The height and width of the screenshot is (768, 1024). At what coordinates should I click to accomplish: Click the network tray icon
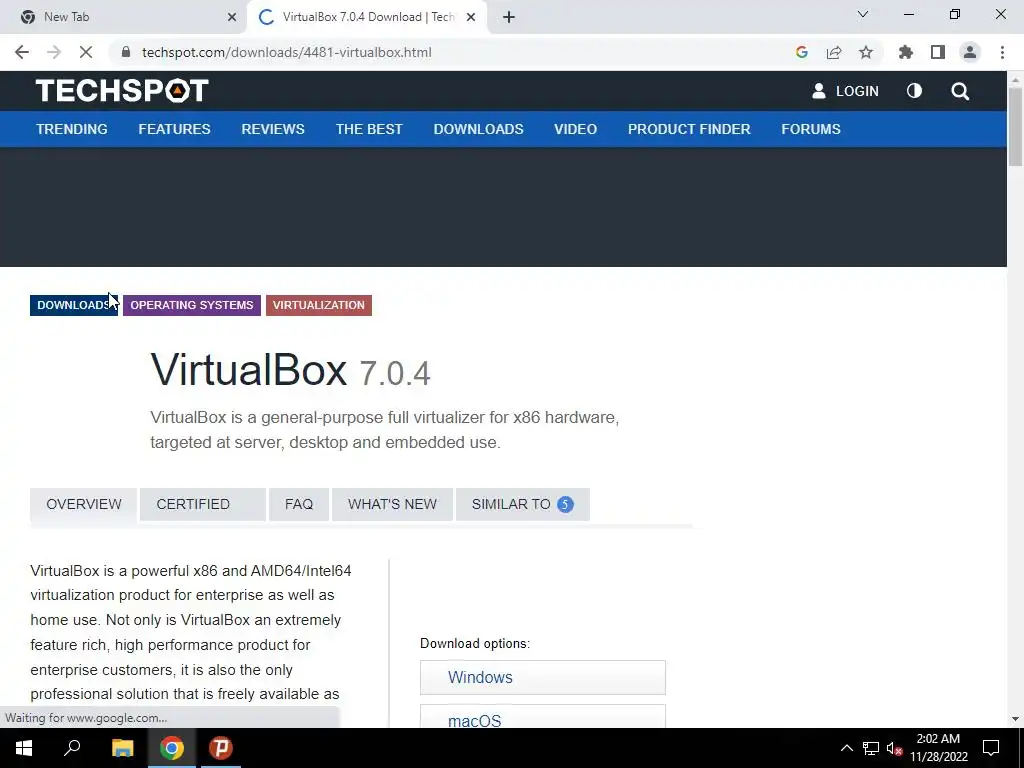pos(871,748)
